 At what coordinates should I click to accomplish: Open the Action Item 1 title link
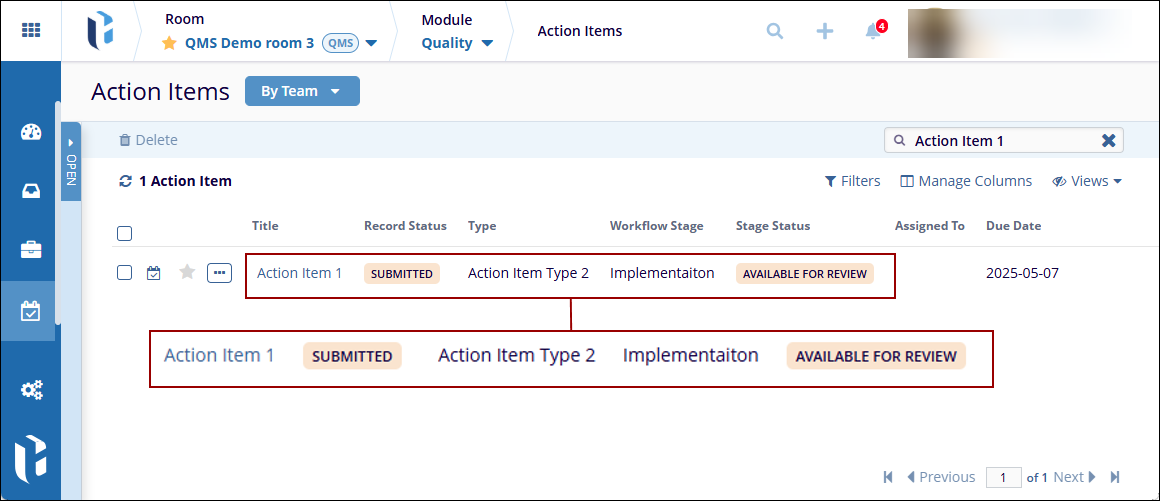pyautogui.click(x=299, y=273)
